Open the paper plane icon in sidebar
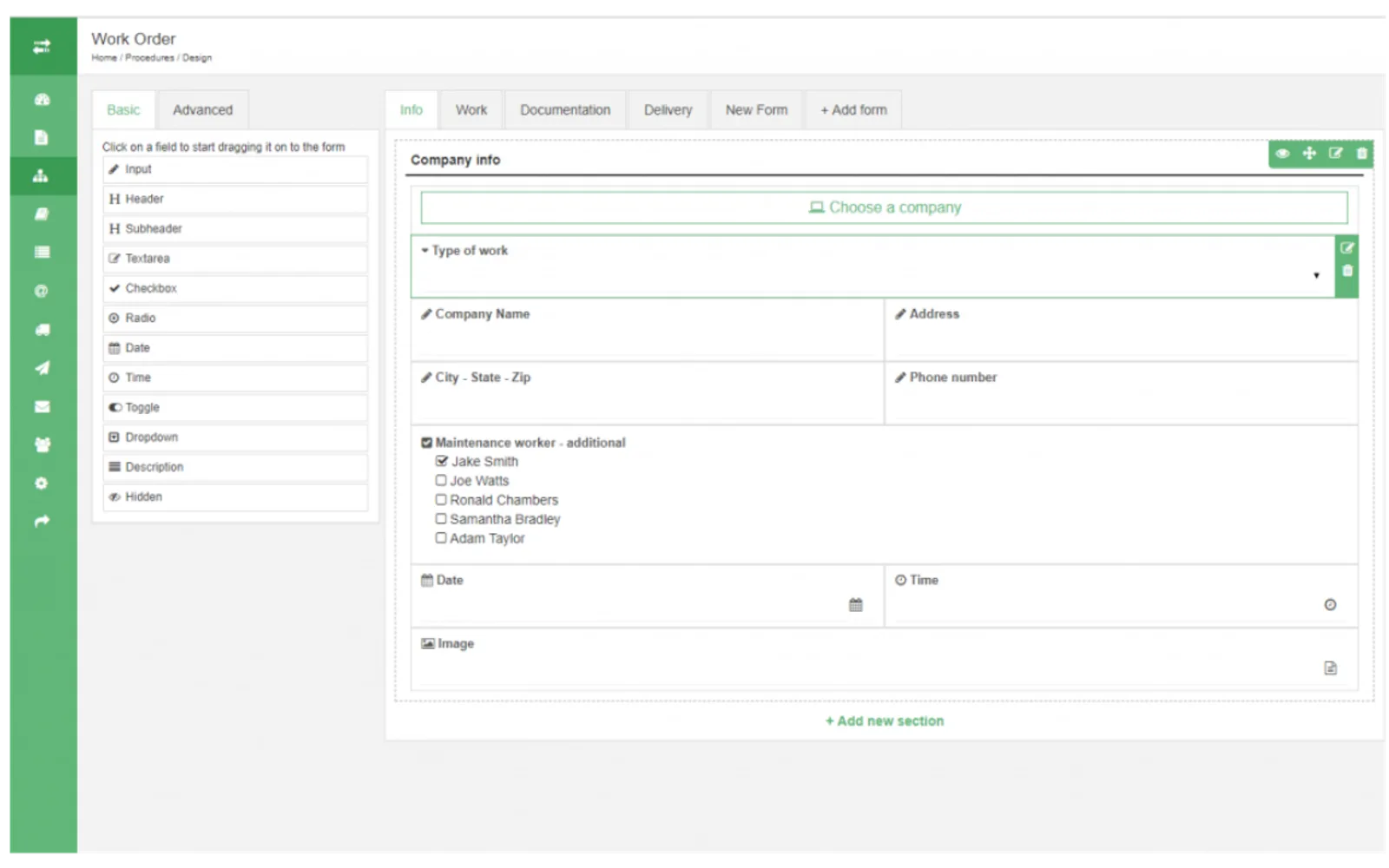 pos(42,368)
